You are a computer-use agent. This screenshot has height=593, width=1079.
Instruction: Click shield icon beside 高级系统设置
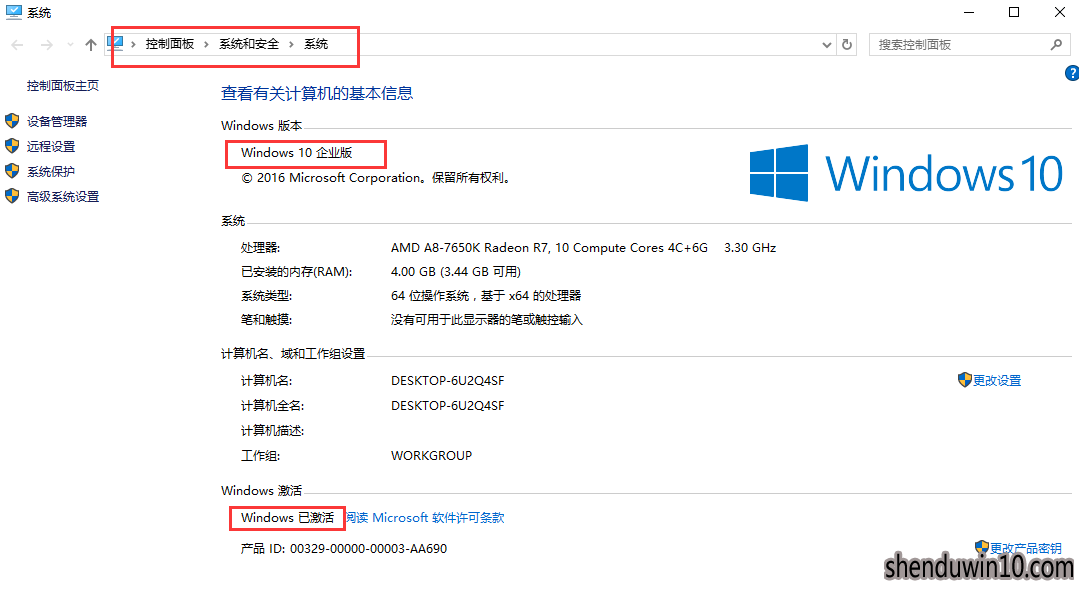[12, 196]
